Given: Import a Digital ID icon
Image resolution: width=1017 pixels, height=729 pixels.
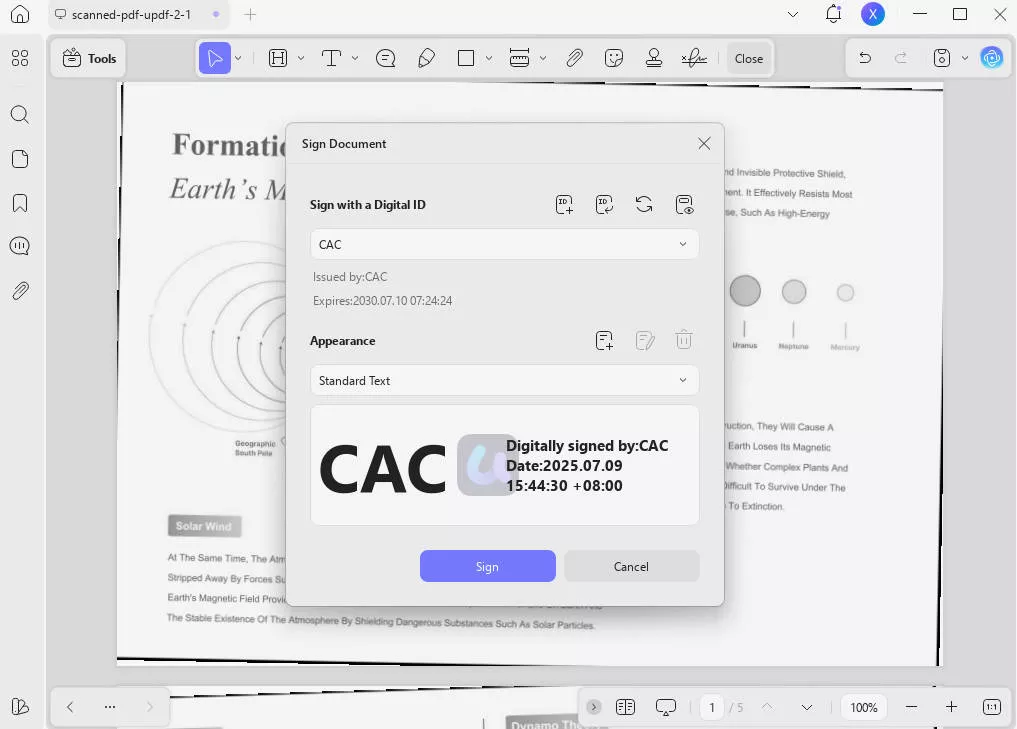Looking at the screenshot, I should [x=604, y=204].
